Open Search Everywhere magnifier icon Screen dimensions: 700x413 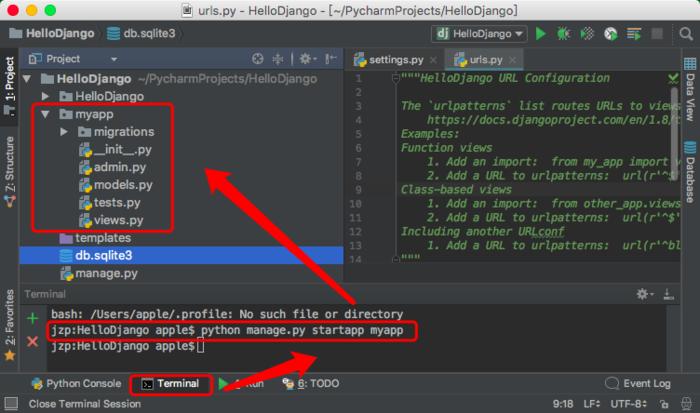[x=686, y=33]
